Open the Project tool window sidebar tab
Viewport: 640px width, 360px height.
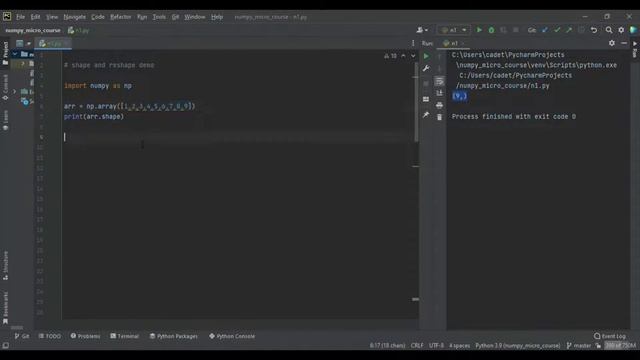(x=5, y=53)
